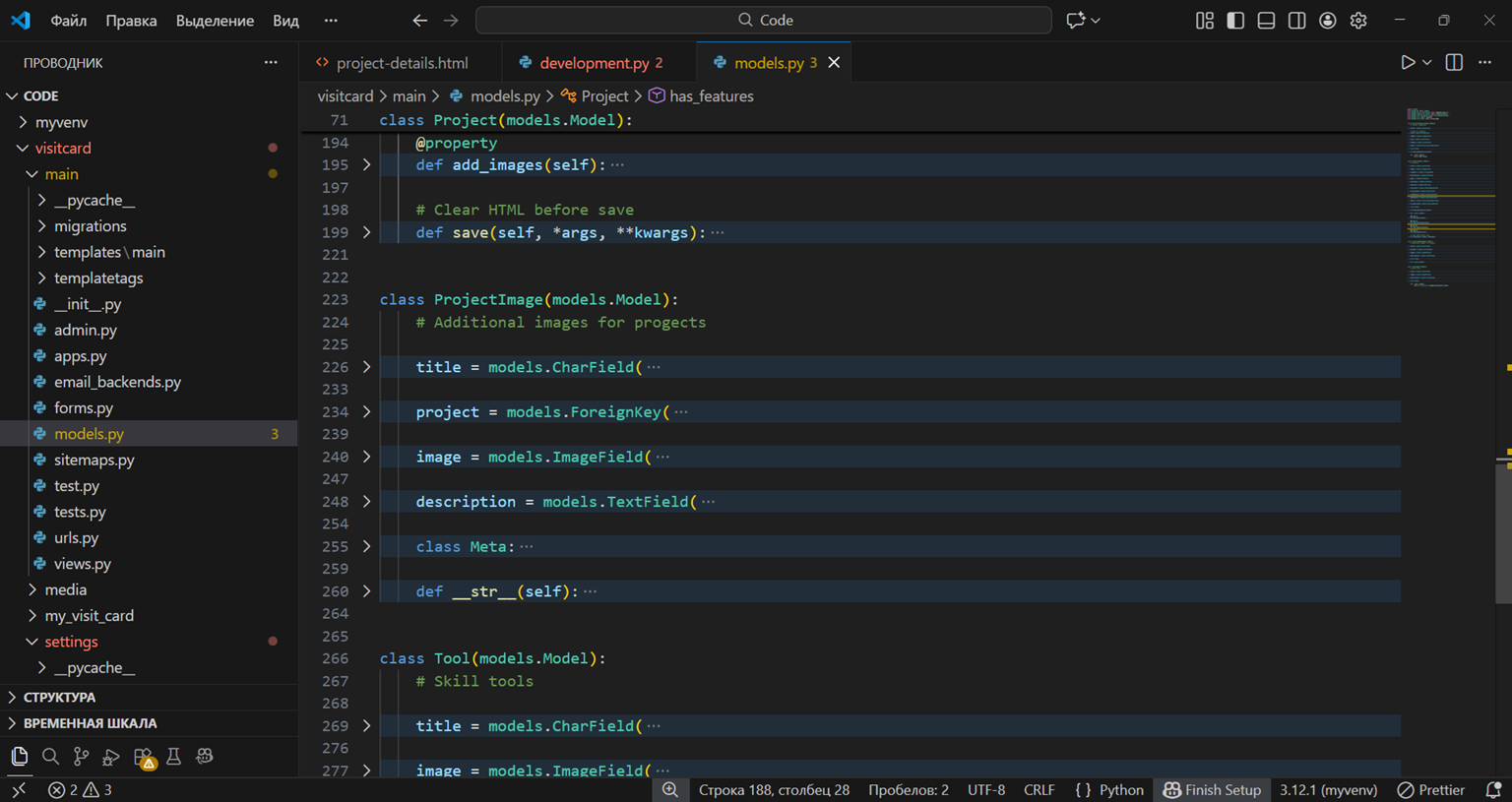The height and width of the screenshot is (802, 1512).
Task: Switch to development.py tab
Action: pyautogui.click(x=598, y=62)
